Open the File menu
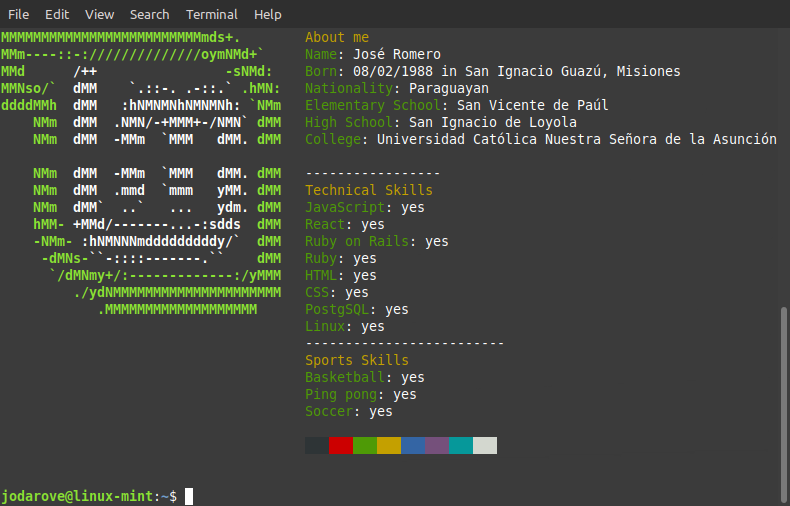Image resolution: width=790 pixels, height=506 pixels. pyautogui.click(x=18, y=15)
